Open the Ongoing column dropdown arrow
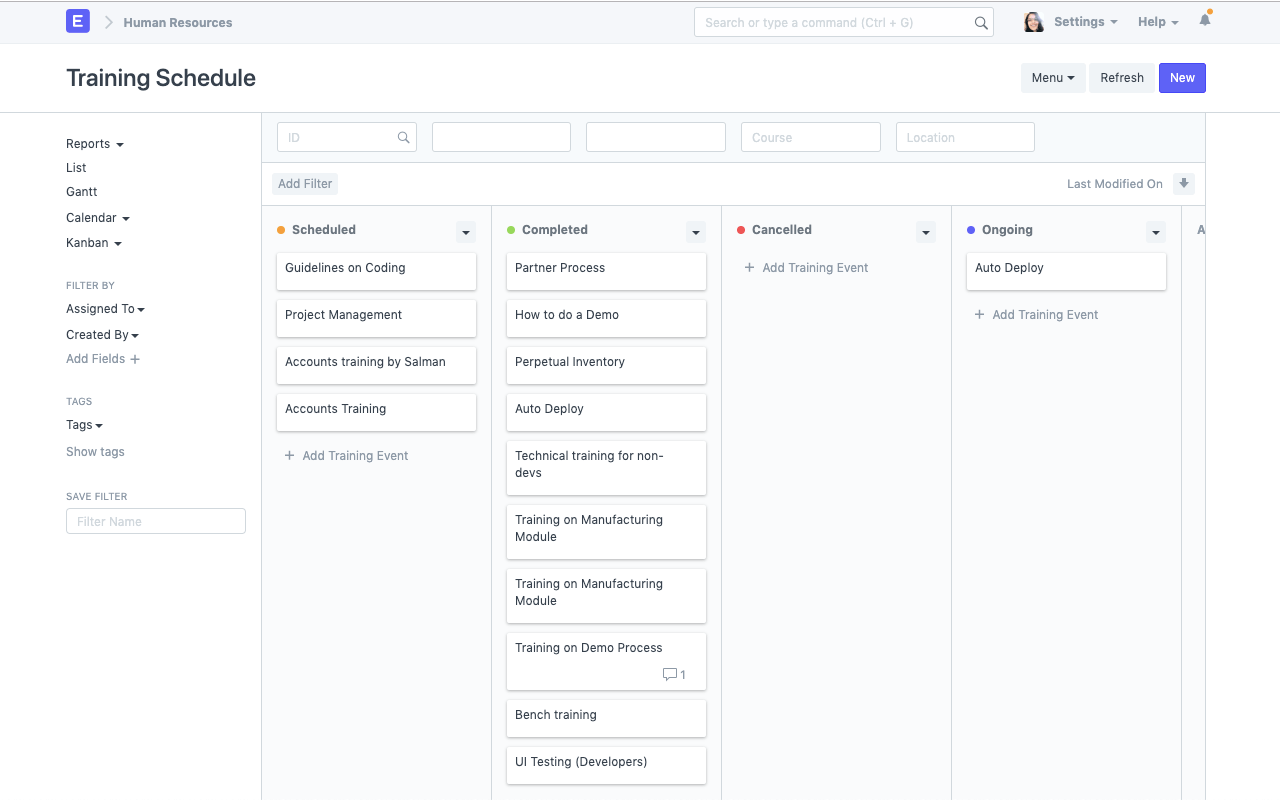The image size is (1280, 800). [1156, 232]
